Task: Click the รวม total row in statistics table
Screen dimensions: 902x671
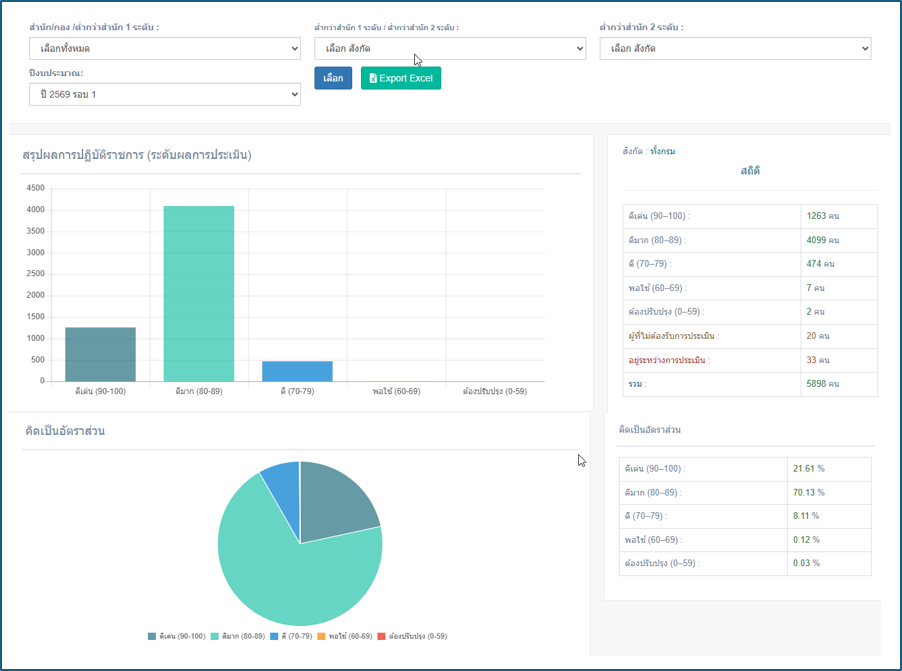Action: tap(750, 384)
